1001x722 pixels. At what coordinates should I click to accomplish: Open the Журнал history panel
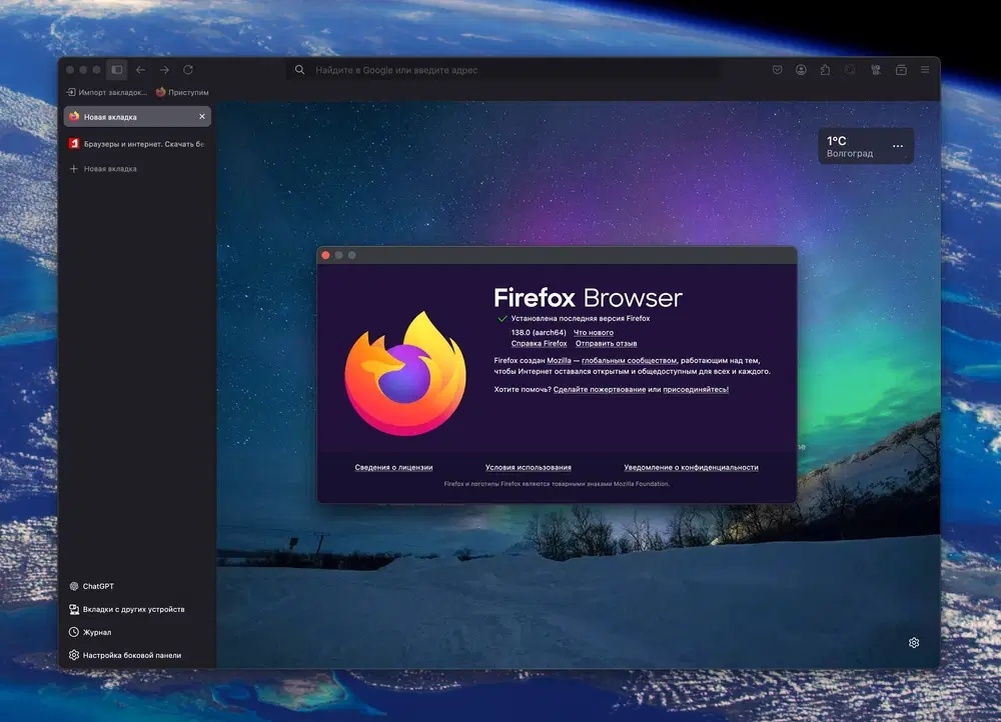coord(90,632)
